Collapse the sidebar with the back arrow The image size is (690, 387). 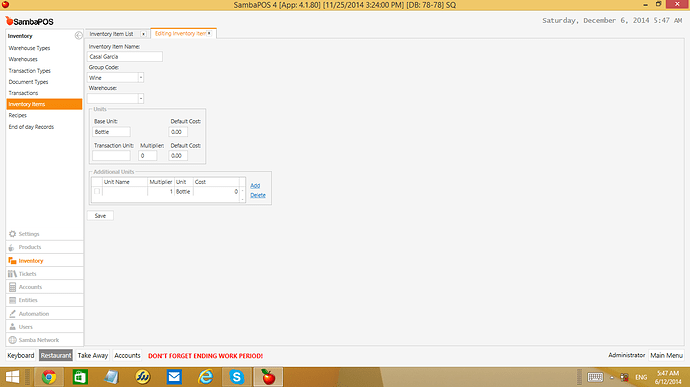pyautogui.click(x=78, y=36)
